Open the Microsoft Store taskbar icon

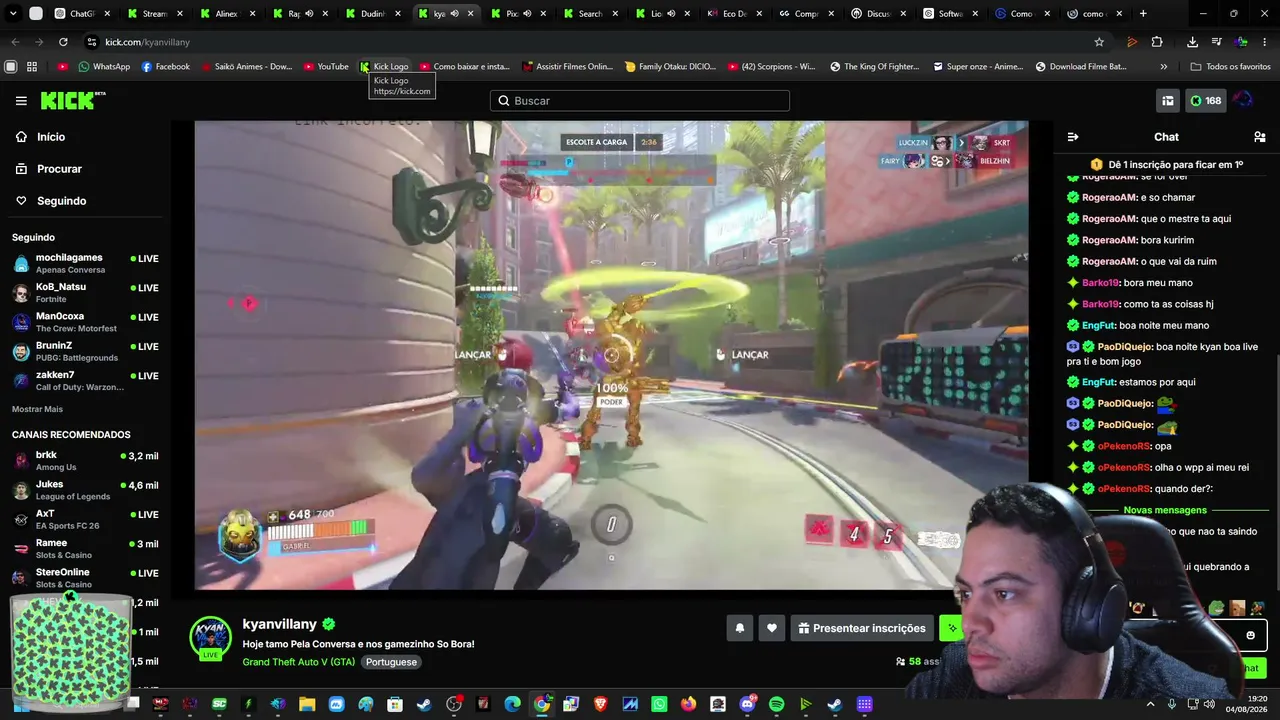pos(395,704)
